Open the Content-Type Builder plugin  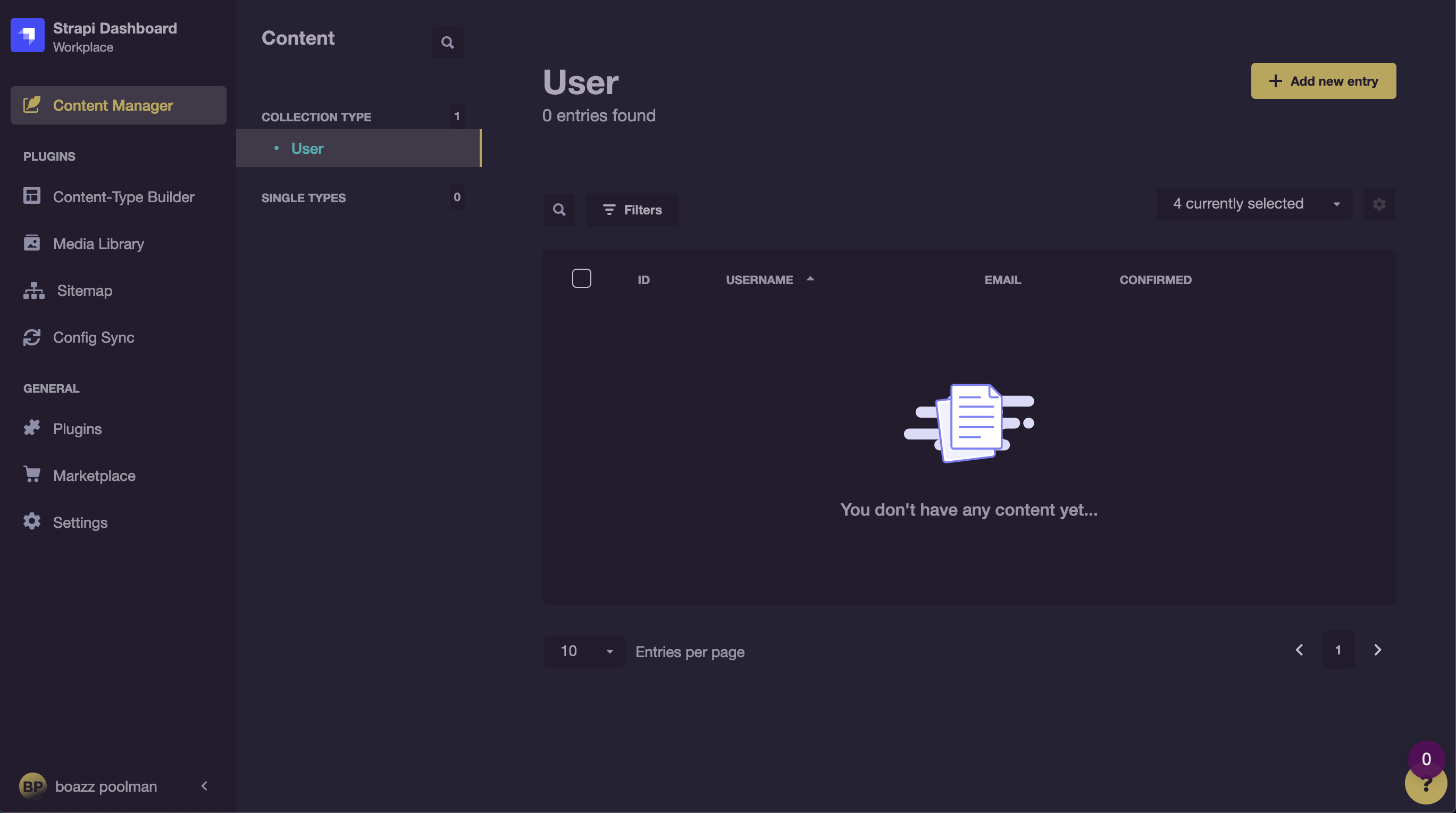pos(123,197)
